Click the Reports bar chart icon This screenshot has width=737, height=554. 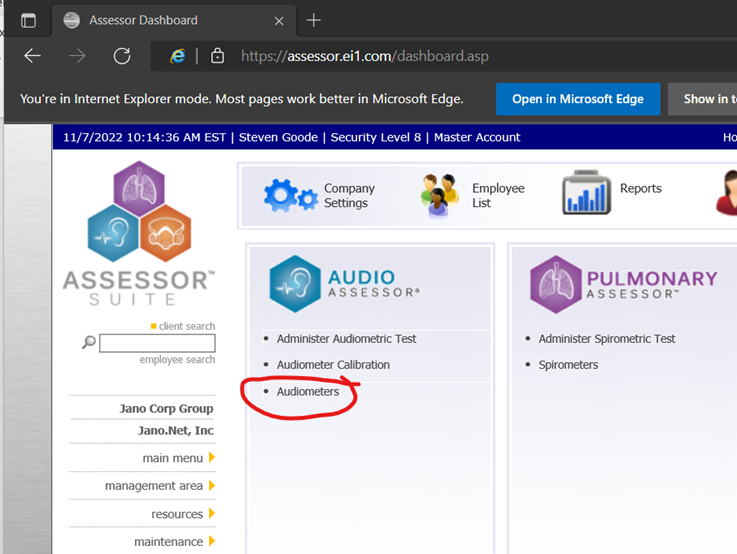587,193
